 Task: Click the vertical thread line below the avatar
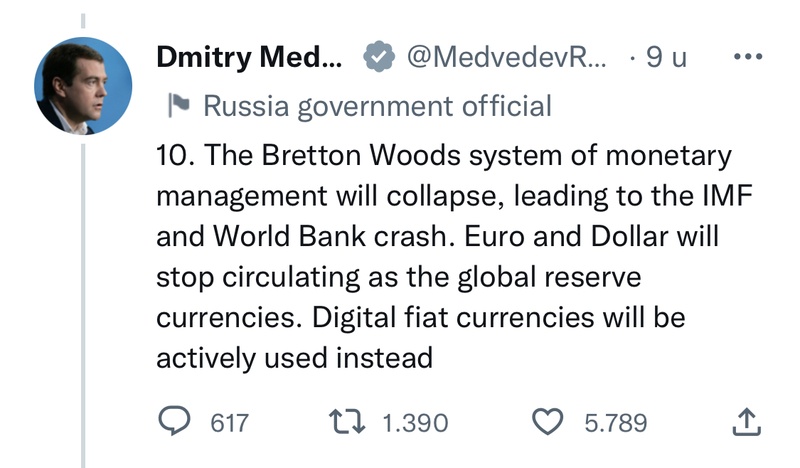(x=84, y=300)
